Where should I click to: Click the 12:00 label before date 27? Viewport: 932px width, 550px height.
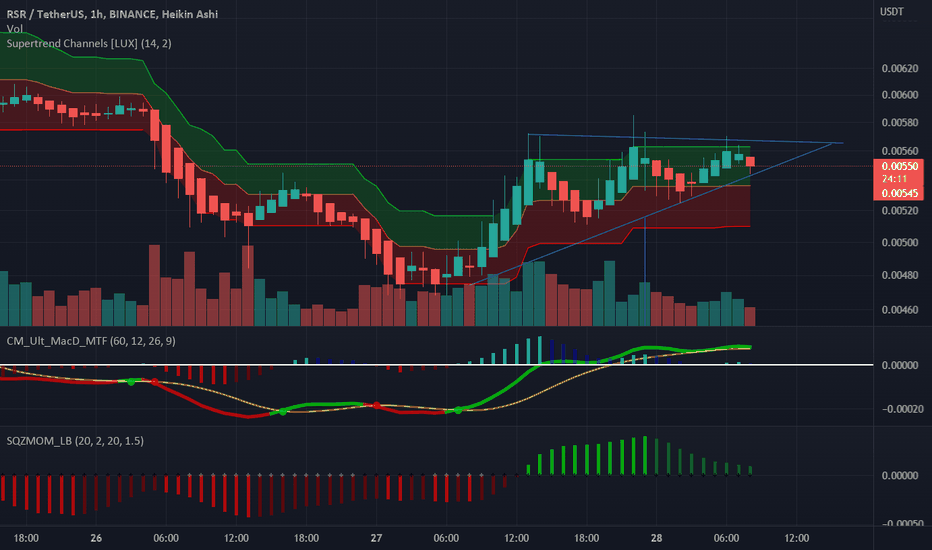pos(236,538)
